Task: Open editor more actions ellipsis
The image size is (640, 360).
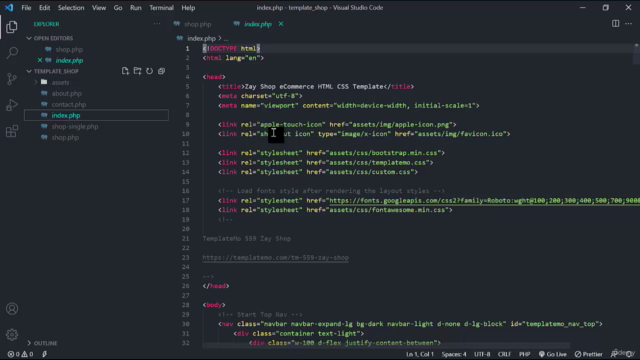Action: point(629,24)
